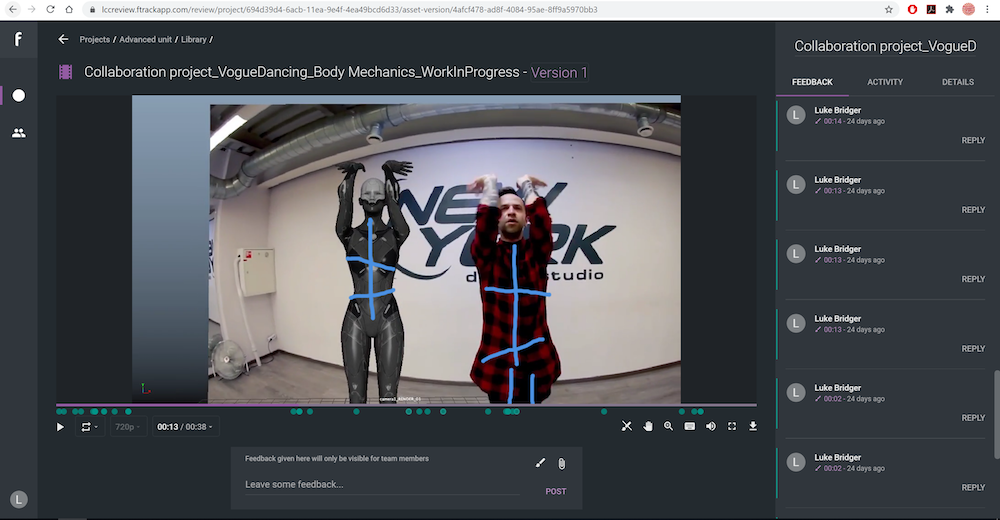Image resolution: width=1000 pixels, height=520 pixels.
Task: Download the video with the download icon
Action: 753,426
